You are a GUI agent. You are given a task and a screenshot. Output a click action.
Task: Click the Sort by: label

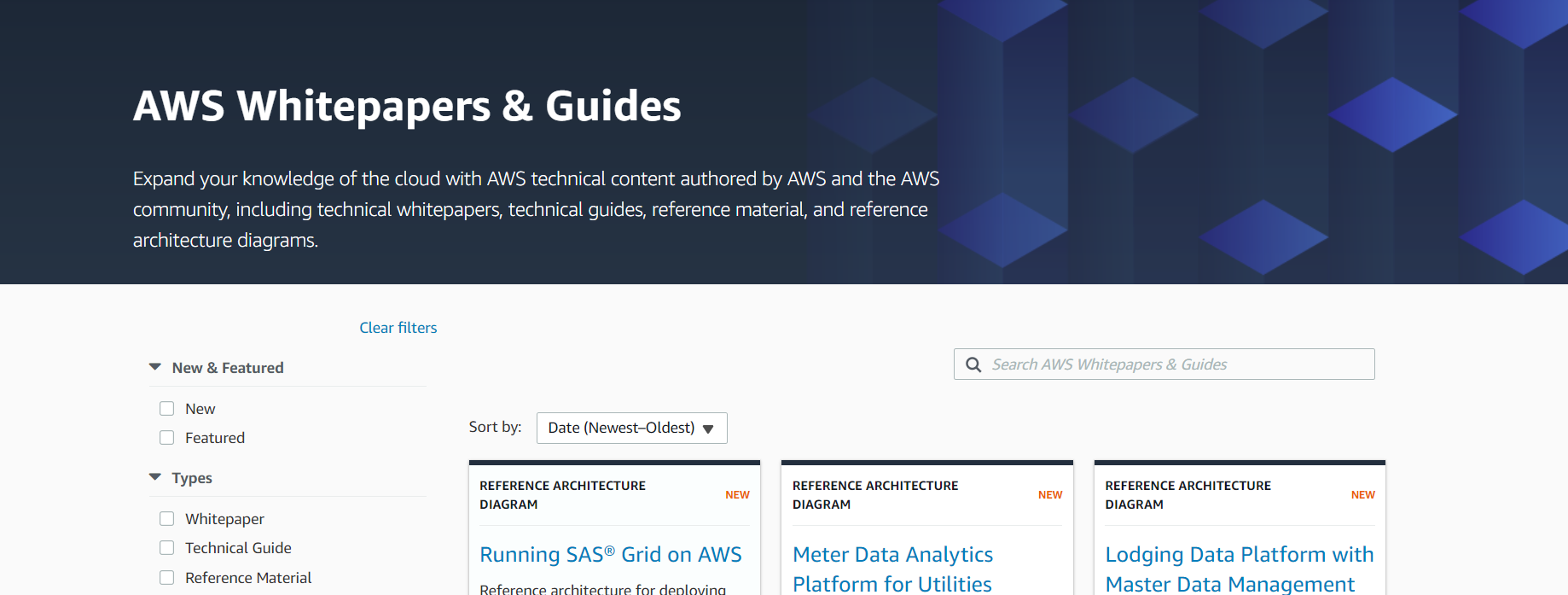point(495,427)
